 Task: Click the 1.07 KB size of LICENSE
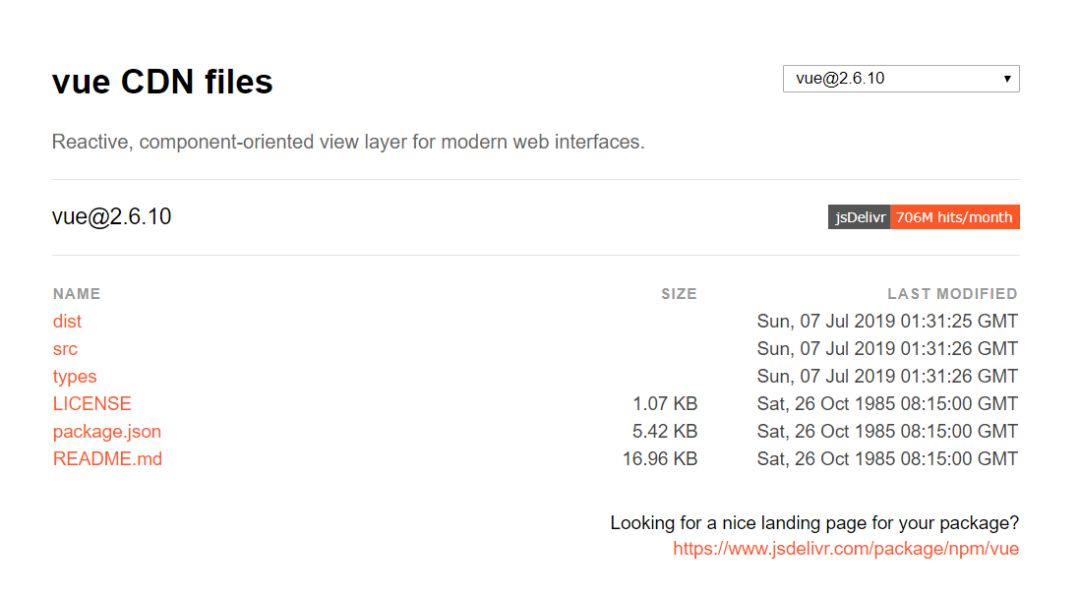tap(665, 404)
